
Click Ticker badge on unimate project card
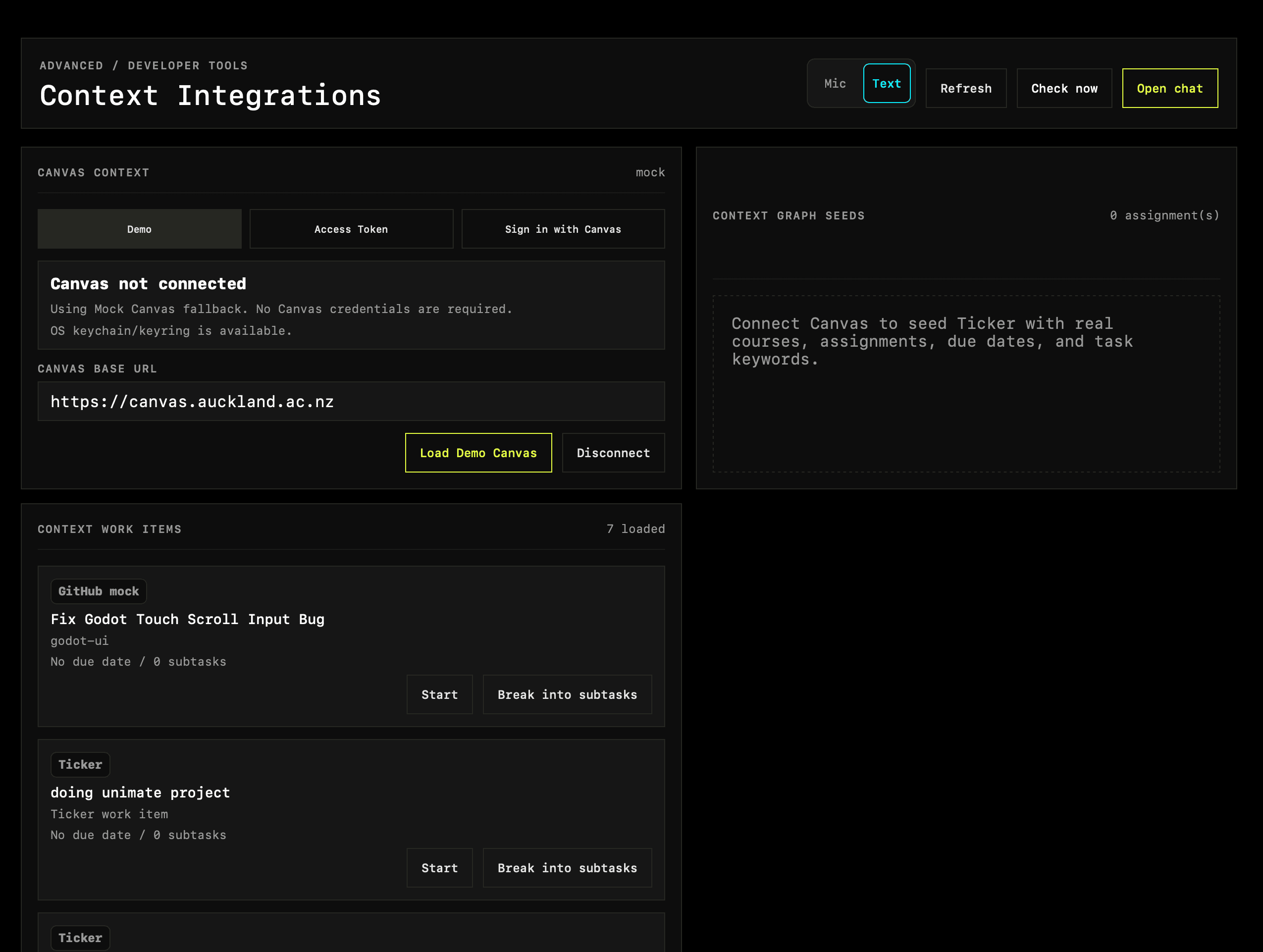pos(81,765)
